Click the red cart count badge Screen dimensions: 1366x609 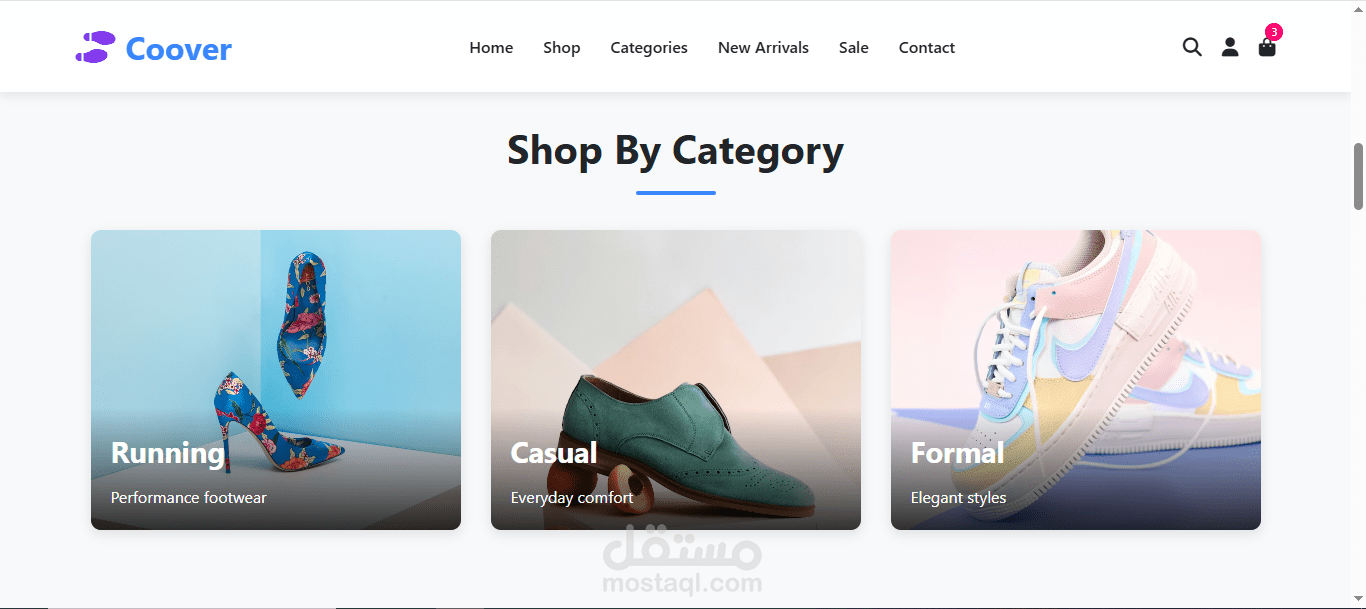click(x=1274, y=32)
